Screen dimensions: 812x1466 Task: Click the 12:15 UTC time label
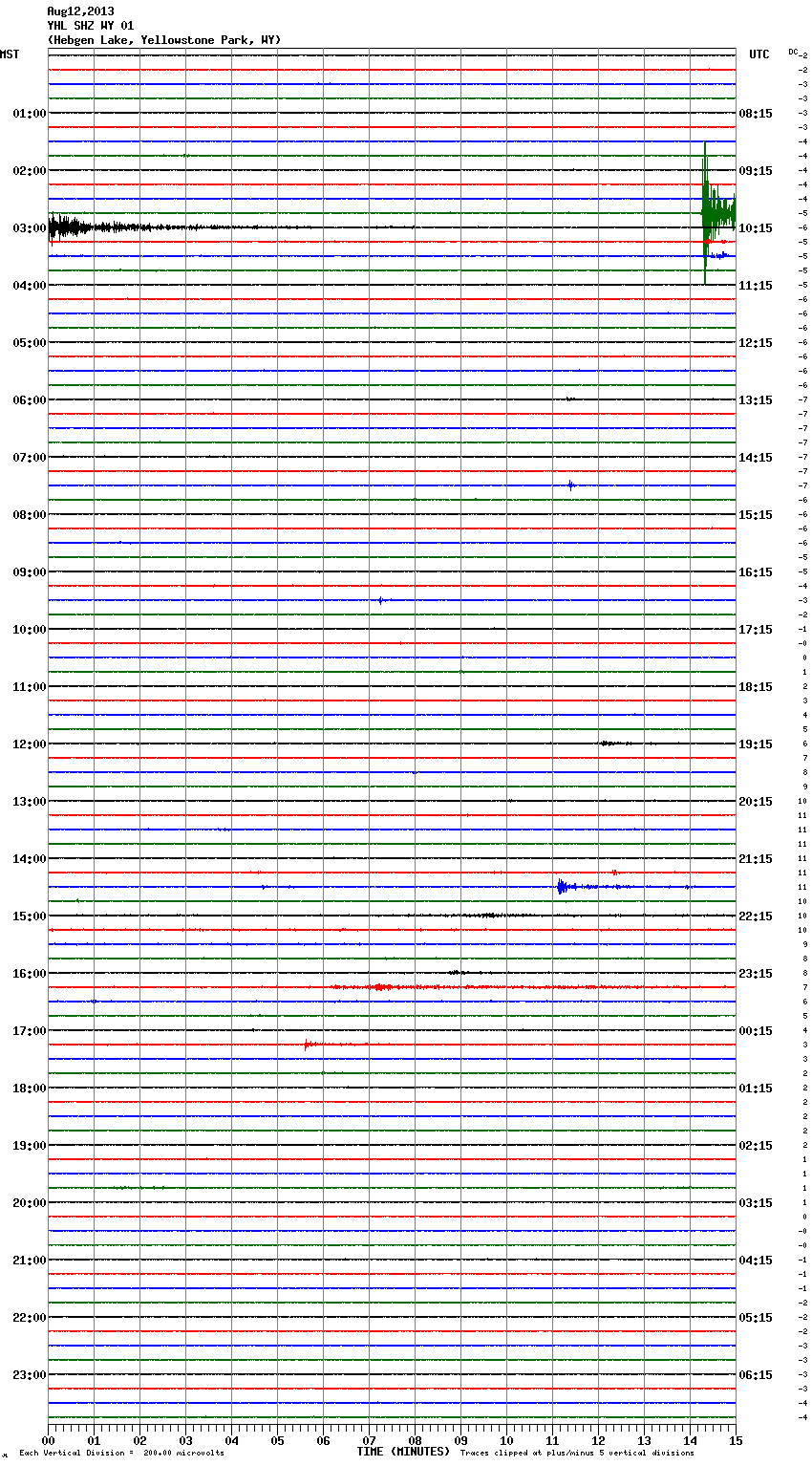point(756,343)
